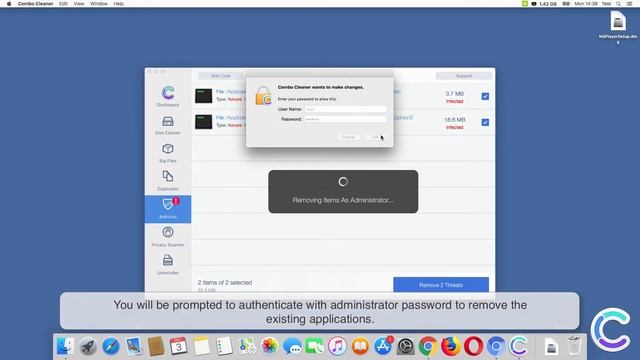This screenshot has width=640, height=360.
Task: Open Notes from the dock
Action: 201,346
